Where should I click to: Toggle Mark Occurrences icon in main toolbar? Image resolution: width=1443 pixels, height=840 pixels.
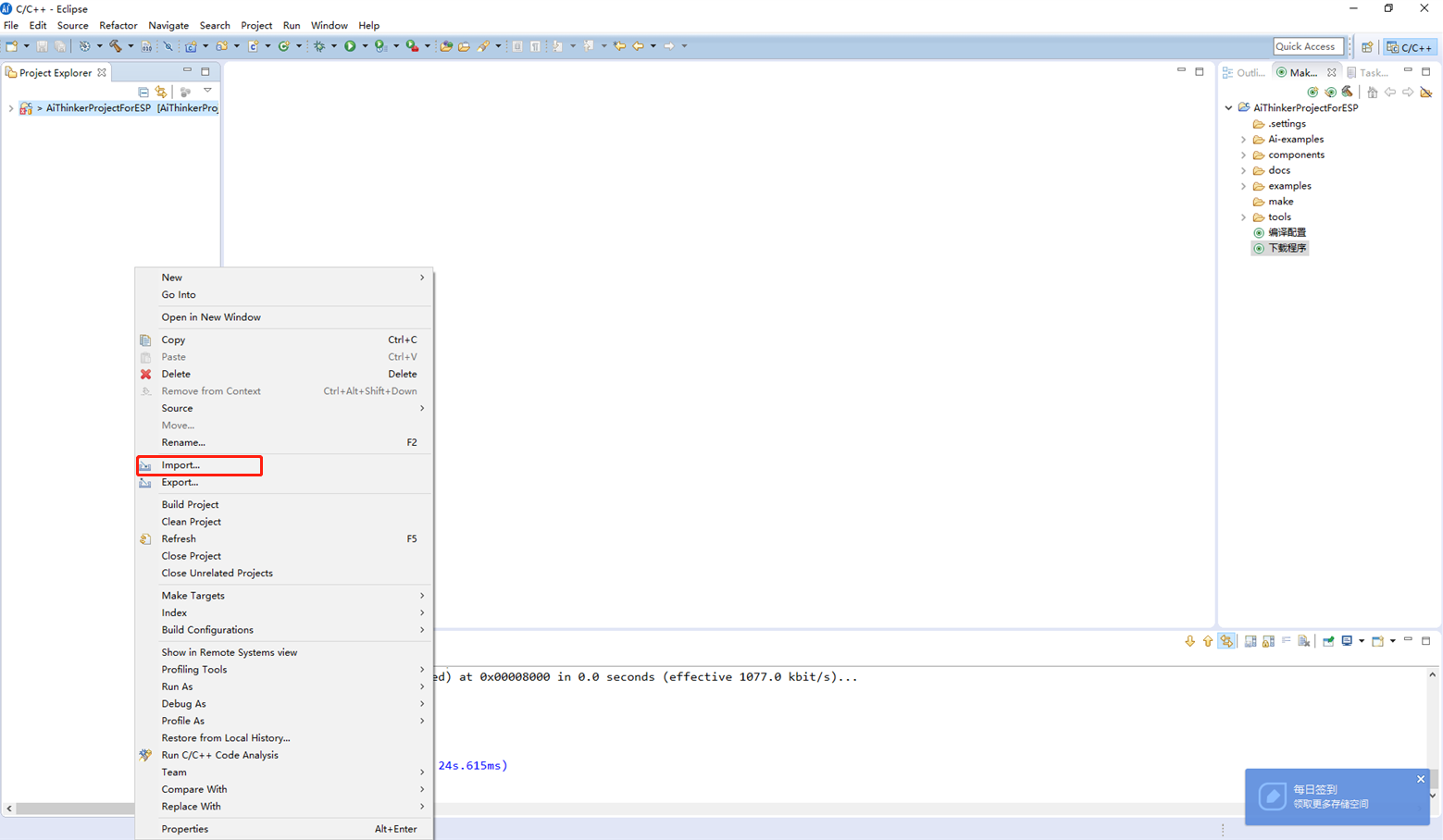(x=517, y=45)
